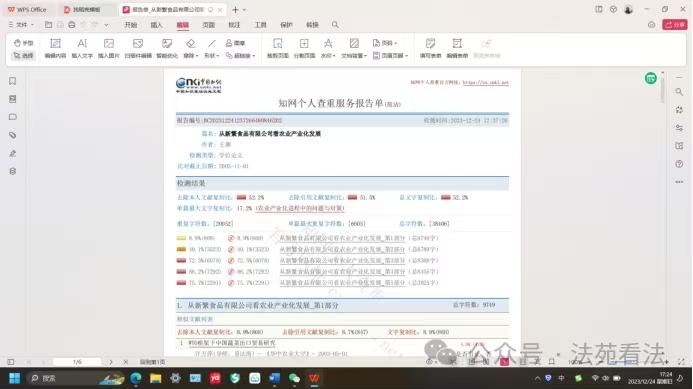693x389 pixels.
Task: Expand the File (文件) menu
Action: pos(21,25)
